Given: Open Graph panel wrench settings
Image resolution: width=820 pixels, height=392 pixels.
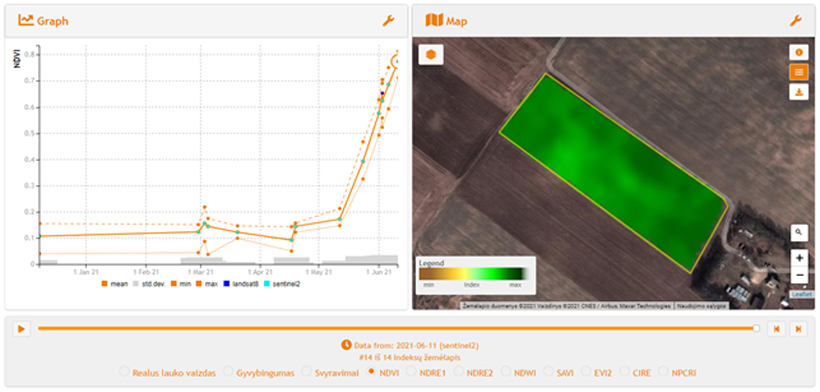Looking at the screenshot, I should [x=388, y=21].
